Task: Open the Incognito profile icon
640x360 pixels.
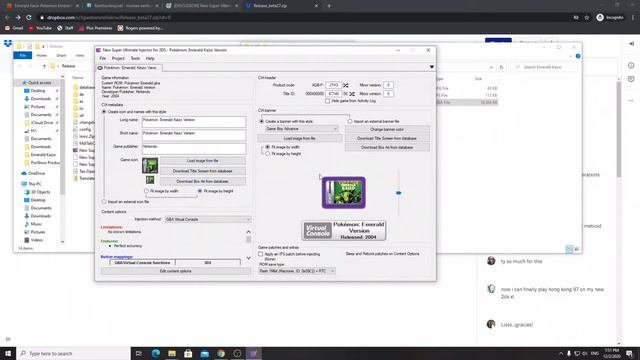Action: (600, 18)
